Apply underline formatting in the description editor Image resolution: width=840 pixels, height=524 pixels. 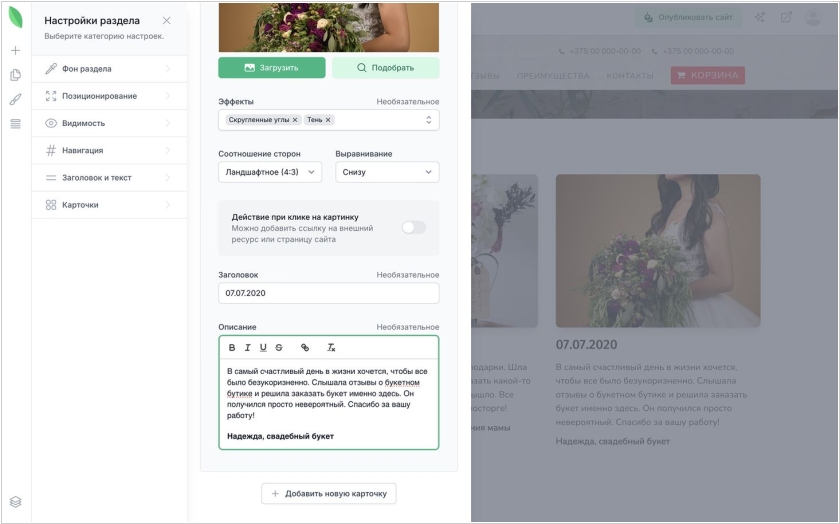(x=264, y=348)
